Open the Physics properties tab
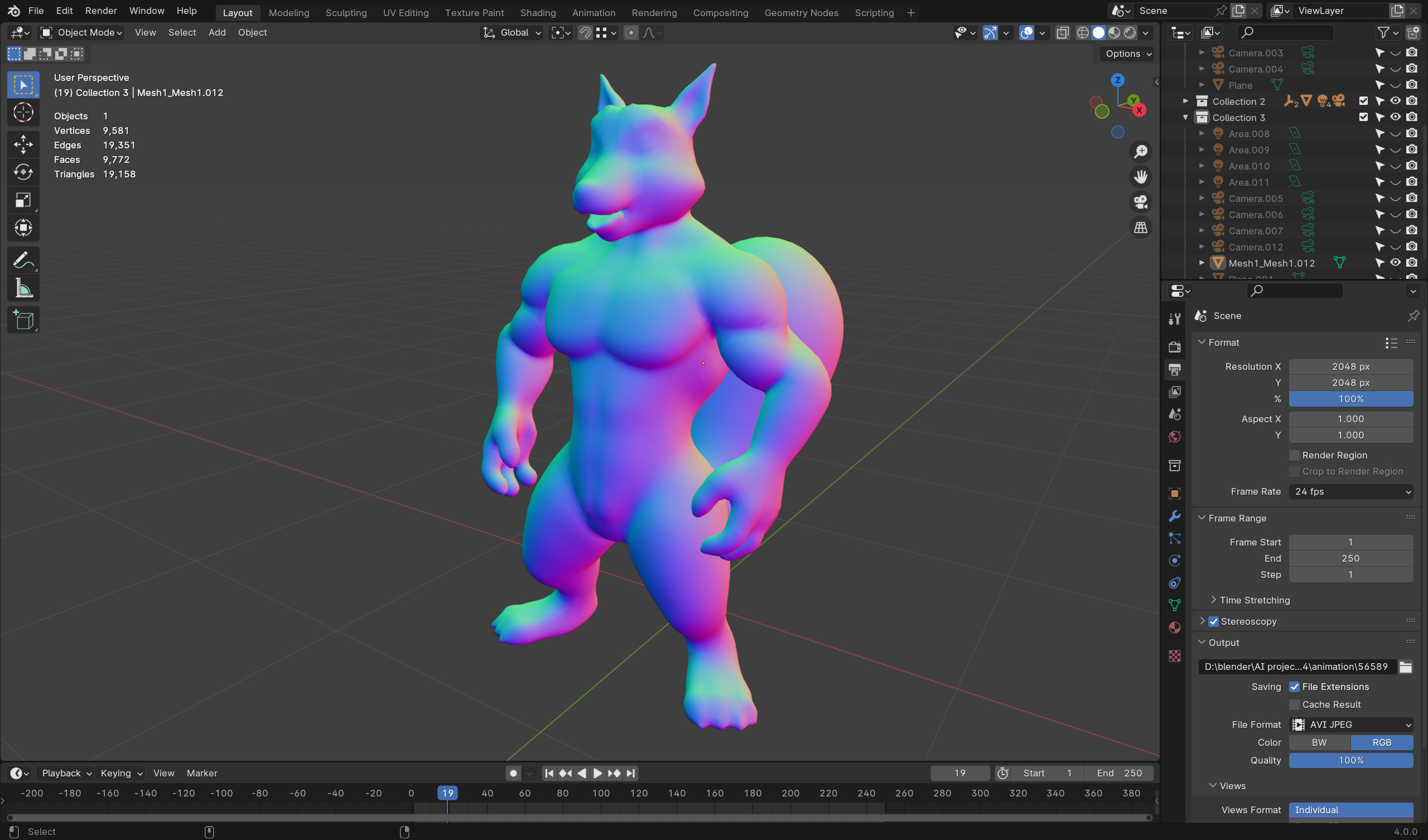 click(1174, 561)
